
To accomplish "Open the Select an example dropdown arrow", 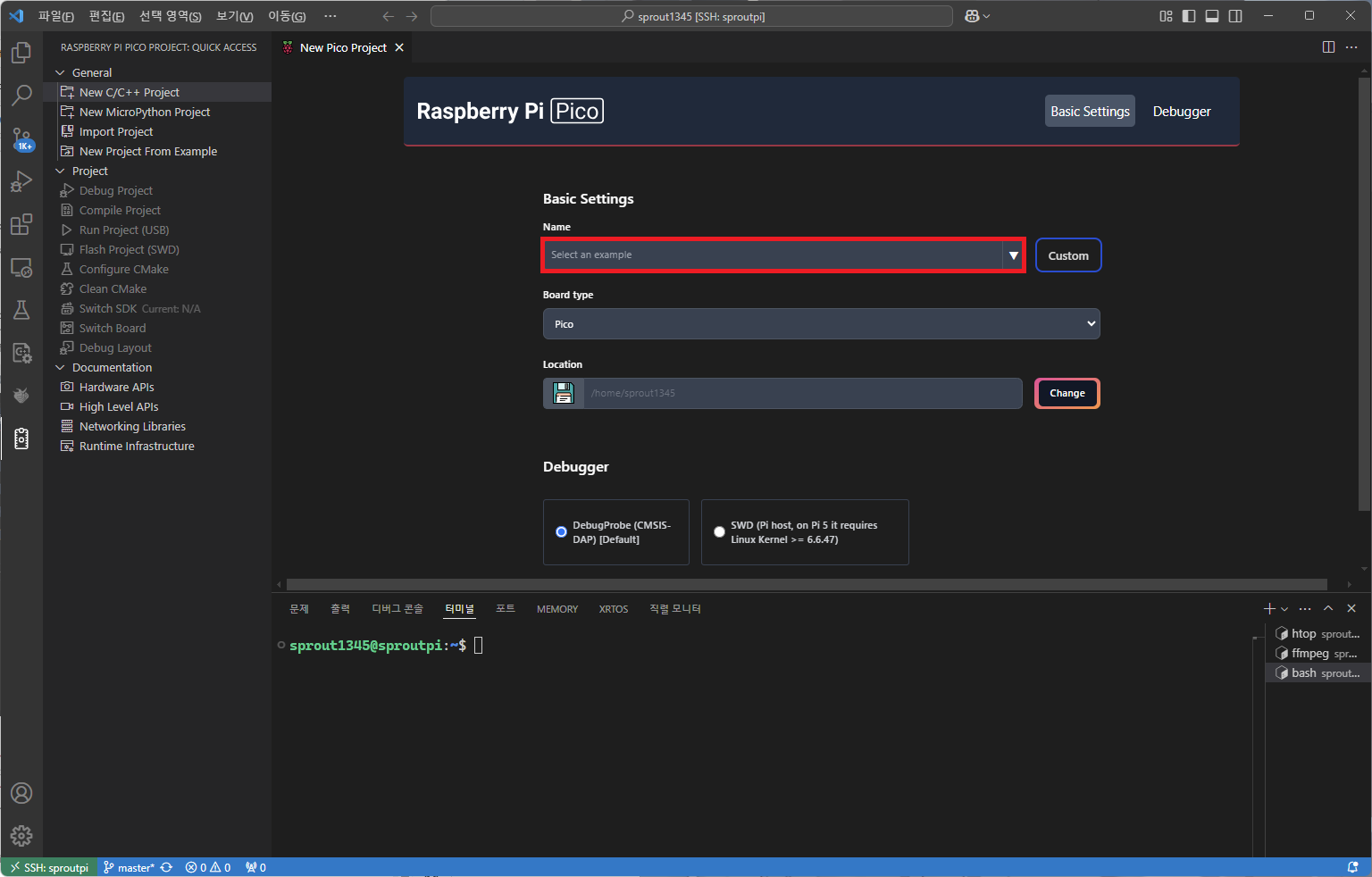I will click(1013, 255).
